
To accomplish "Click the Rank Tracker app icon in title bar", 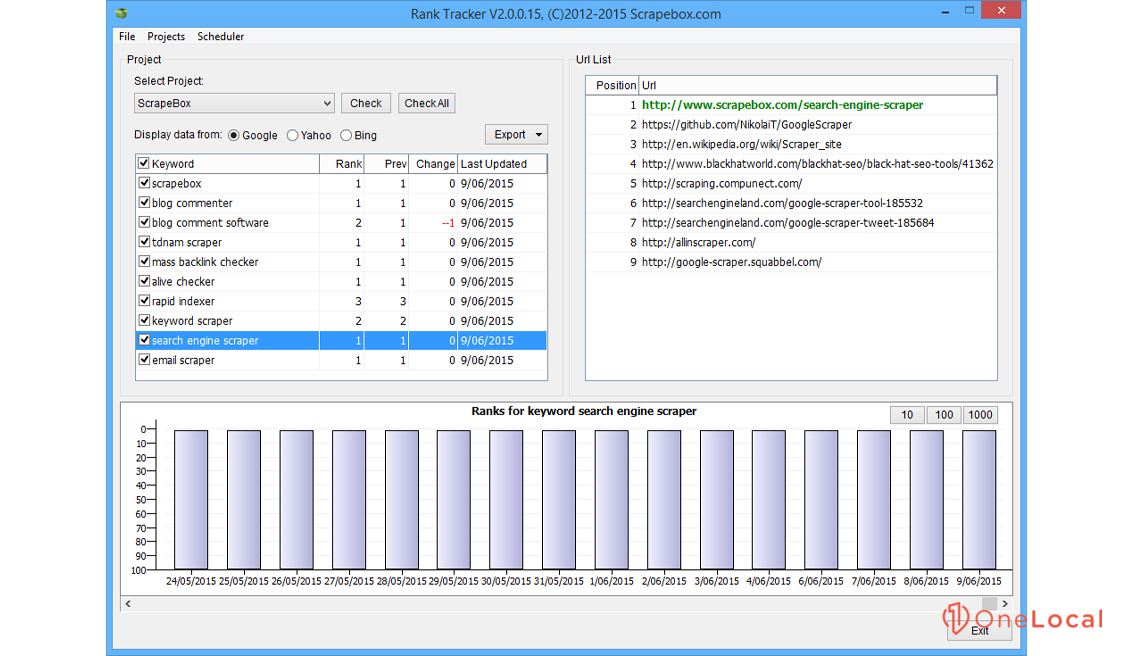I will [121, 13].
